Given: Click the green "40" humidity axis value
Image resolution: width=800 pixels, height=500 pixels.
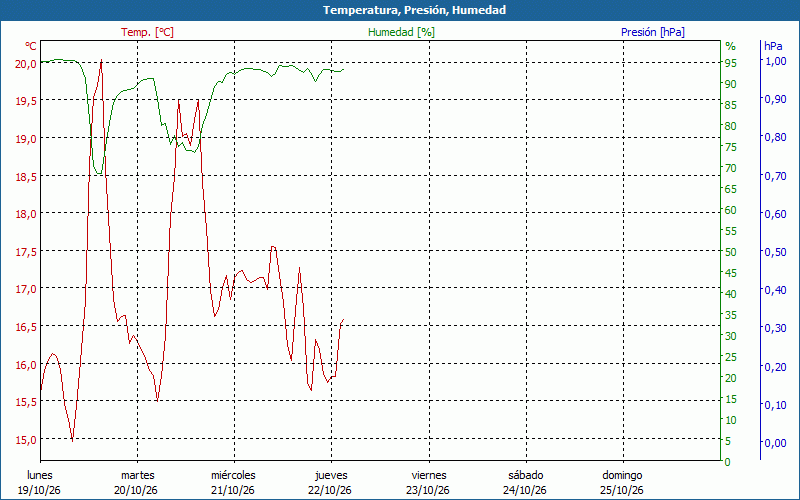Looking at the screenshot, I should 731,294.
